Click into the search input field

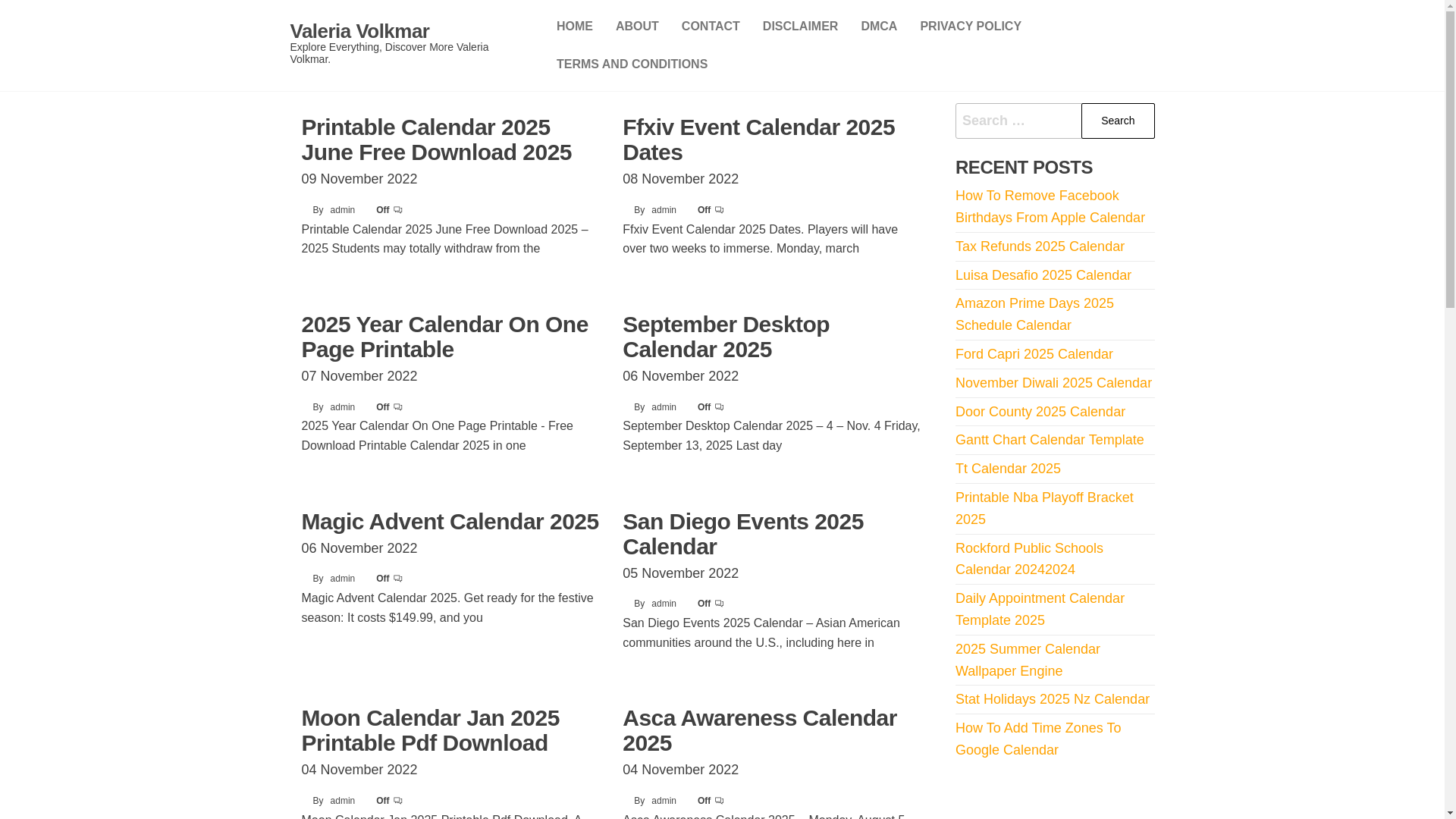tap(1018, 121)
